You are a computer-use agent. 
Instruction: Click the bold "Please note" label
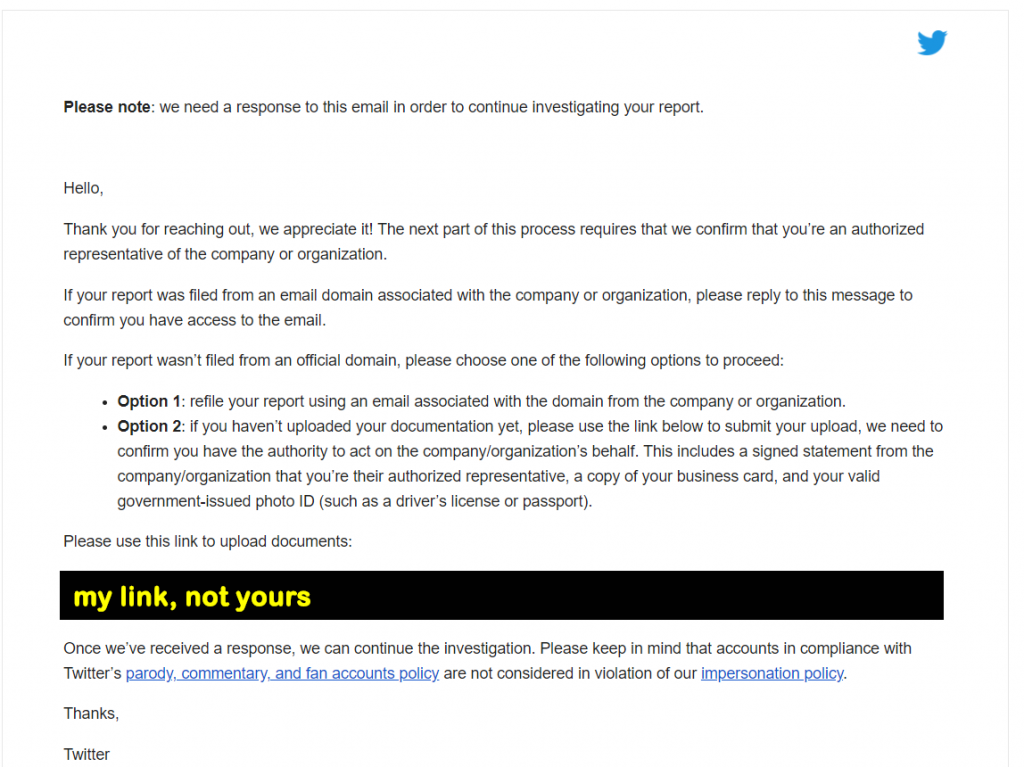[x=107, y=107]
